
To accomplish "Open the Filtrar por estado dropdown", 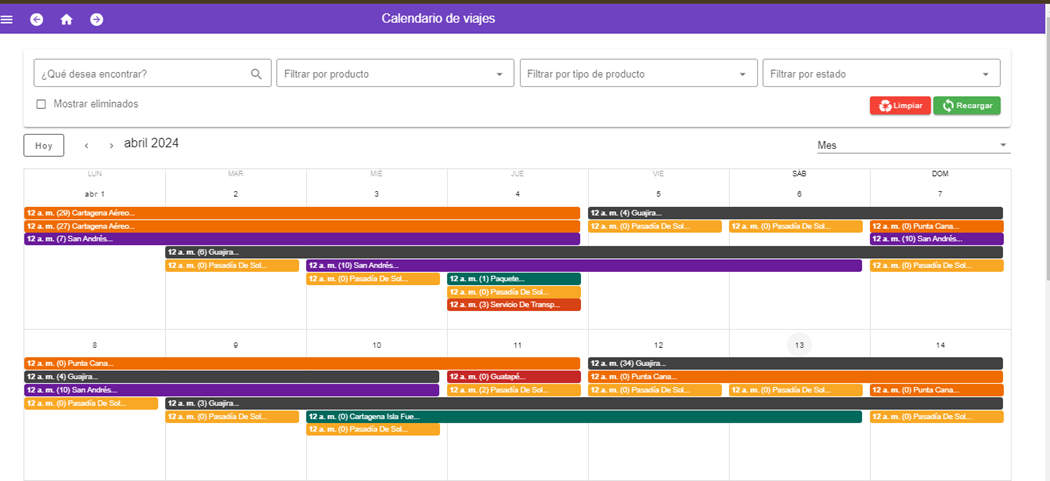I will [x=985, y=74].
